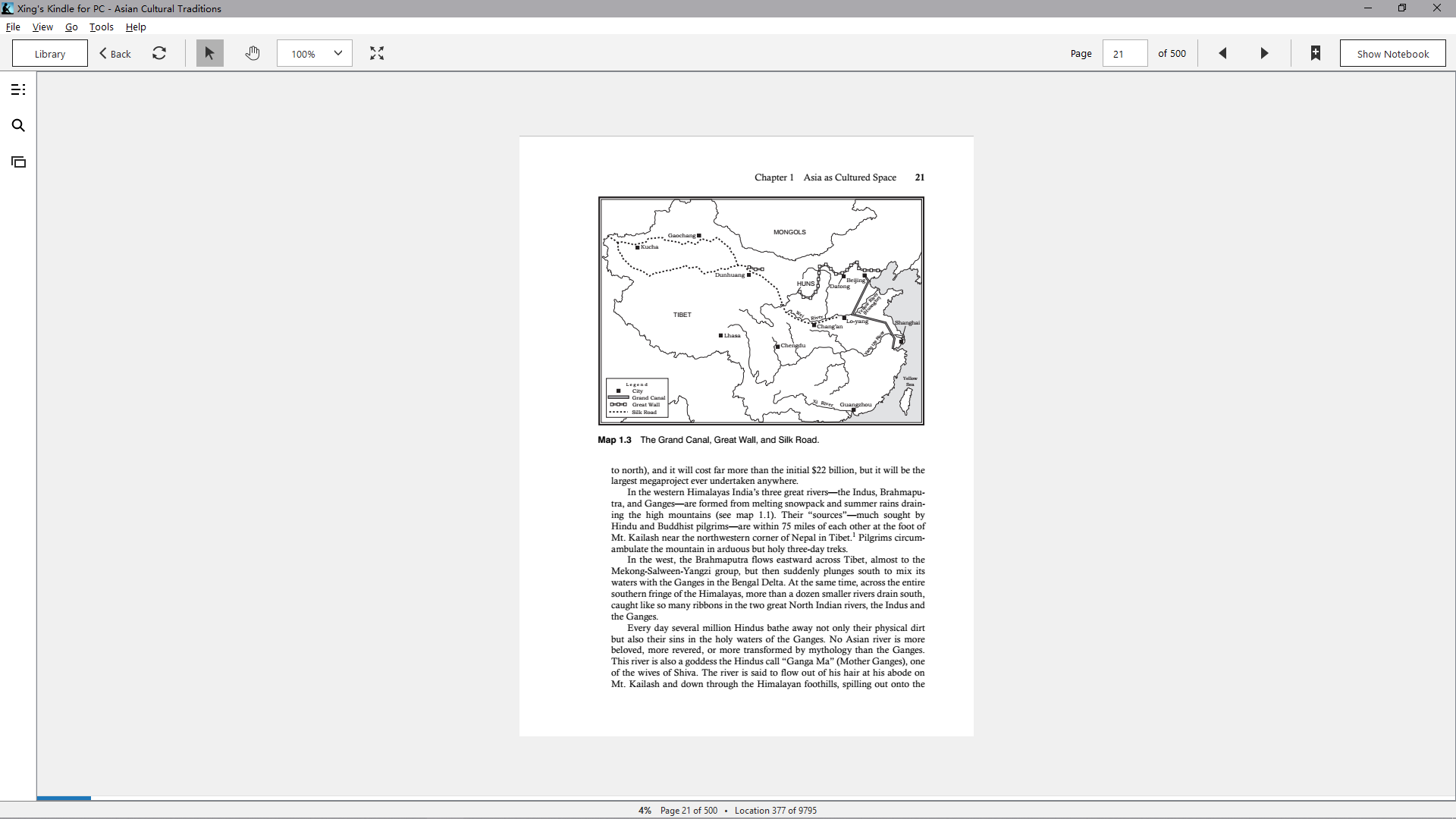Click the map 1.3 image
The width and height of the screenshot is (1456, 819).
[761, 311]
